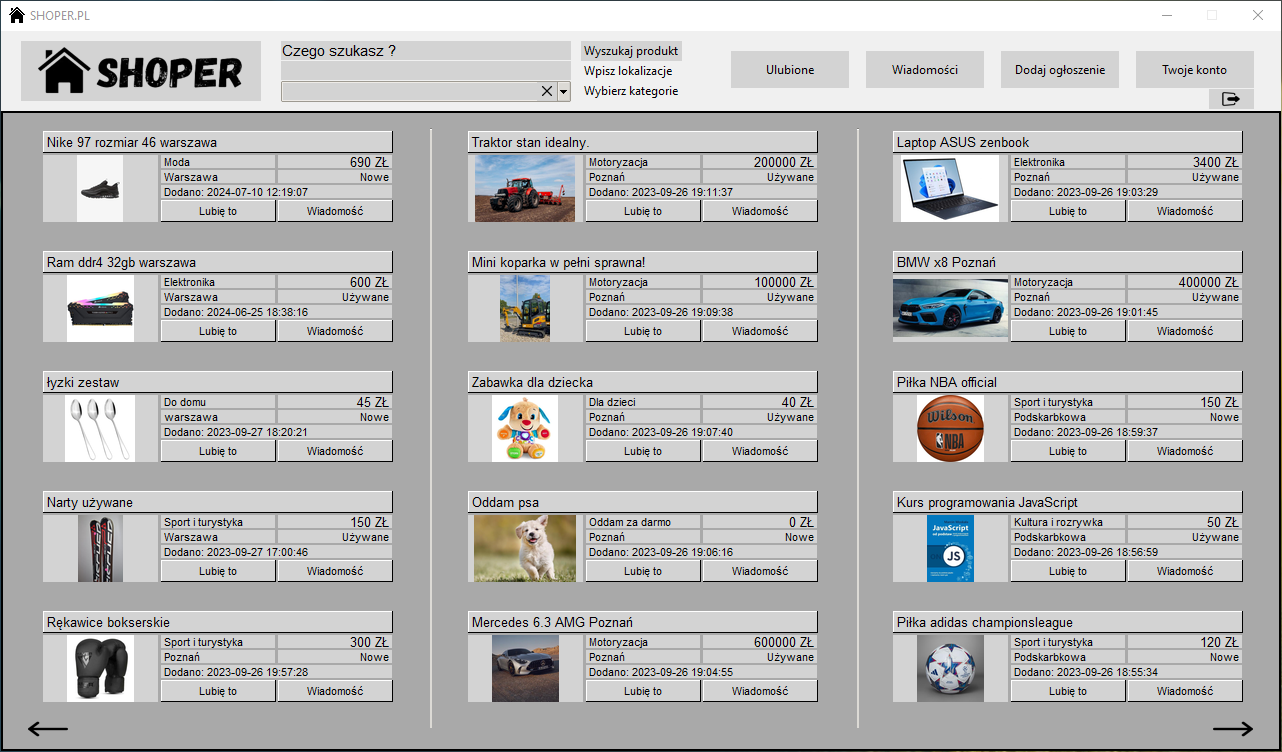
Task: Log out using the exit icon
Action: [x=1231, y=98]
